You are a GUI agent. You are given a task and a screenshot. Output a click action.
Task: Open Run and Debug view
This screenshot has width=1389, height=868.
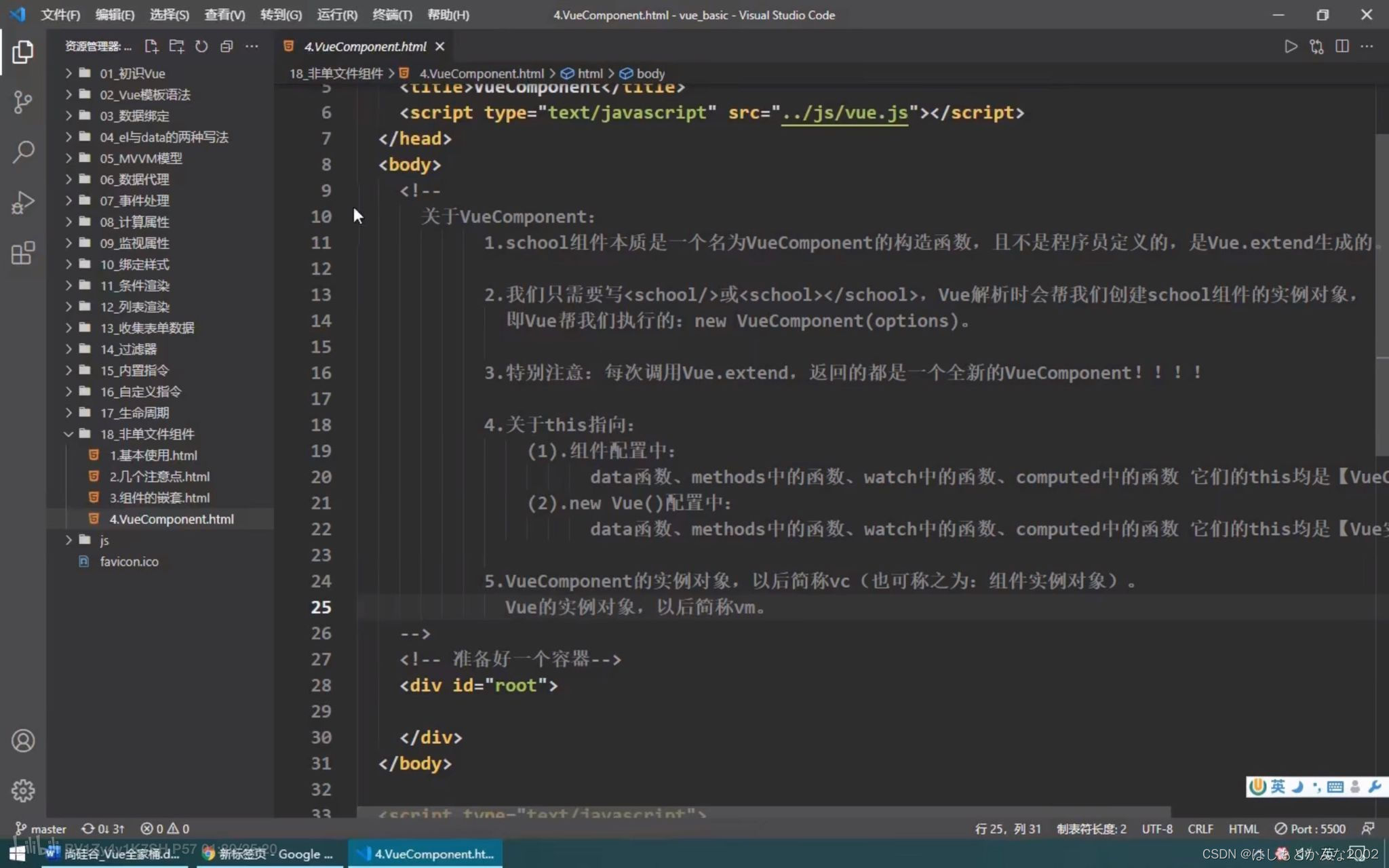coord(22,202)
